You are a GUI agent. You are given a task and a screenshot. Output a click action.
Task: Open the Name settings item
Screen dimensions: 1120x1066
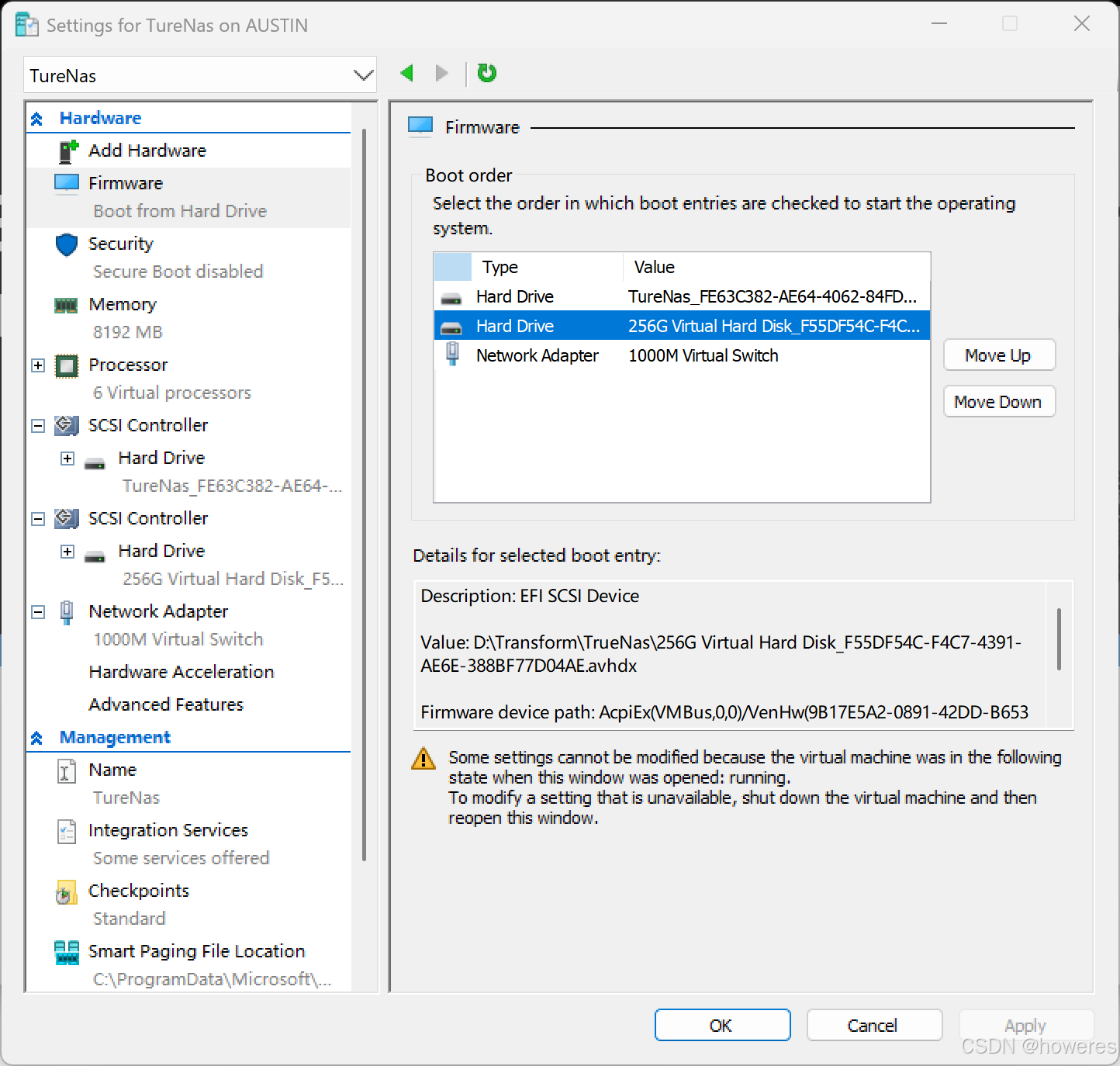pyautogui.click(x=112, y=770)
